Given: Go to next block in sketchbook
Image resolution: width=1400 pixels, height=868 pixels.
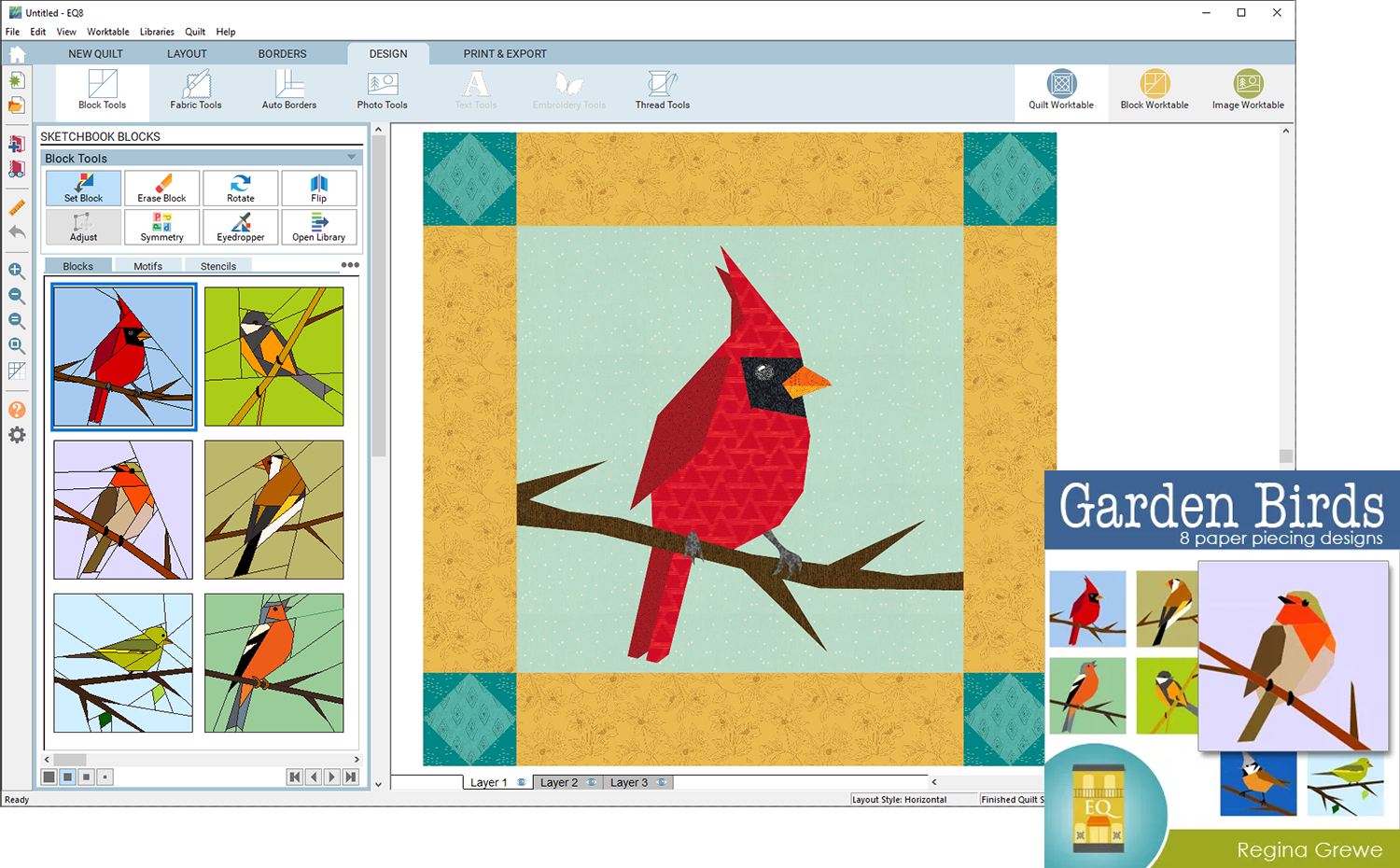Looking at the screenshot, I should 331,777.
